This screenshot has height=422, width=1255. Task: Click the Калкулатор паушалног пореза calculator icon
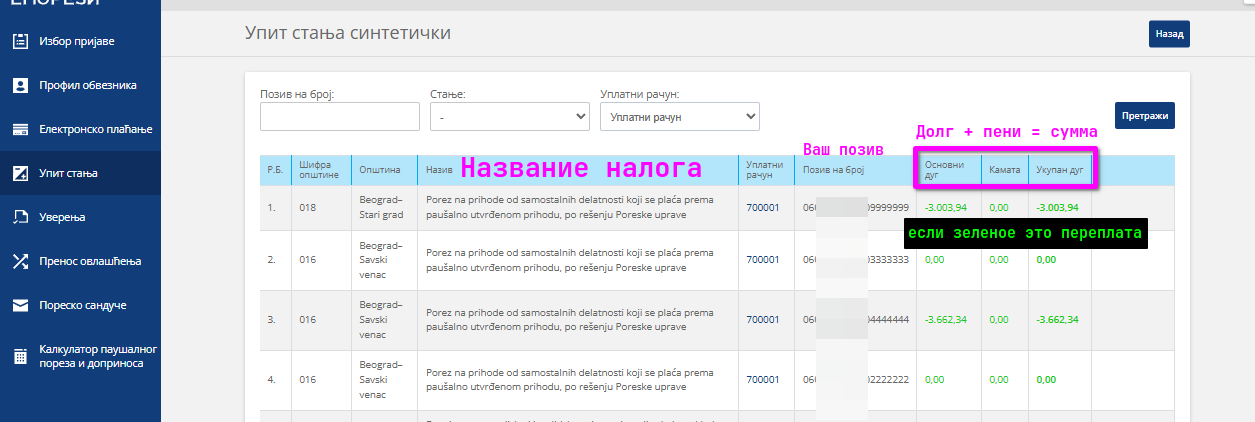click(x=20, y=356)
